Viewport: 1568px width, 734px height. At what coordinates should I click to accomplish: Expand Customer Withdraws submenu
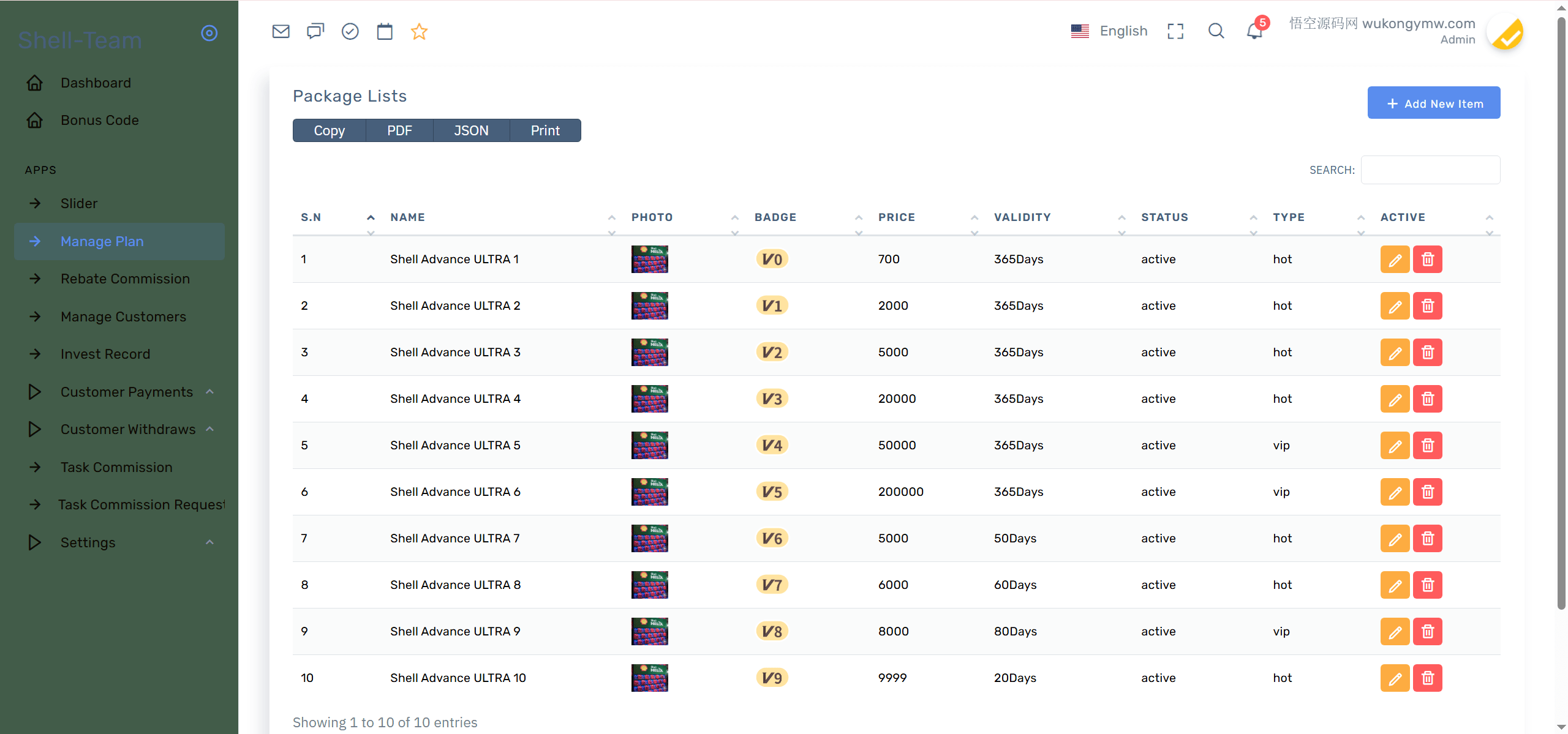(x=128, y=429)
